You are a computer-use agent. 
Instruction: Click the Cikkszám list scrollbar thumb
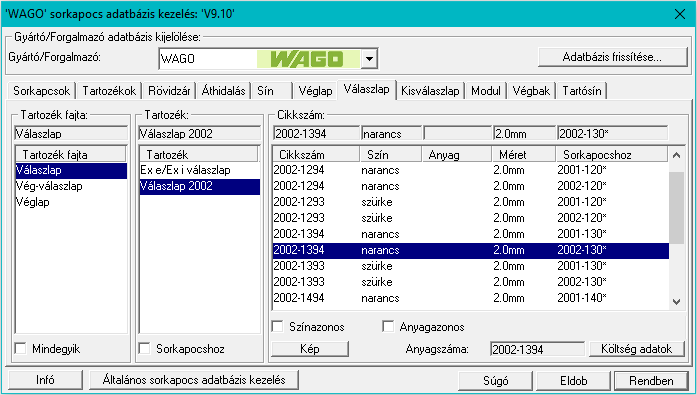pyautogui.click(x=676, y=208)
